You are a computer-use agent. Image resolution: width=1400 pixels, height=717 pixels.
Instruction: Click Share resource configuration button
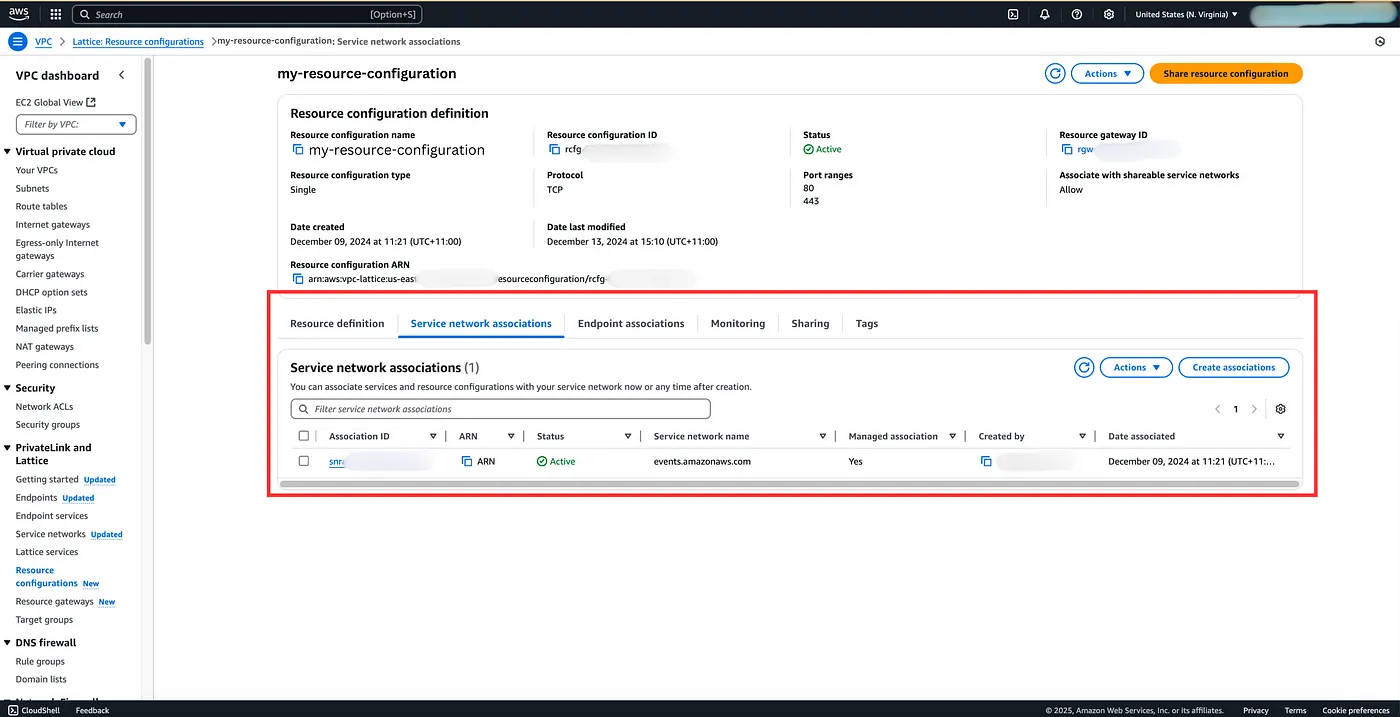1226,73
